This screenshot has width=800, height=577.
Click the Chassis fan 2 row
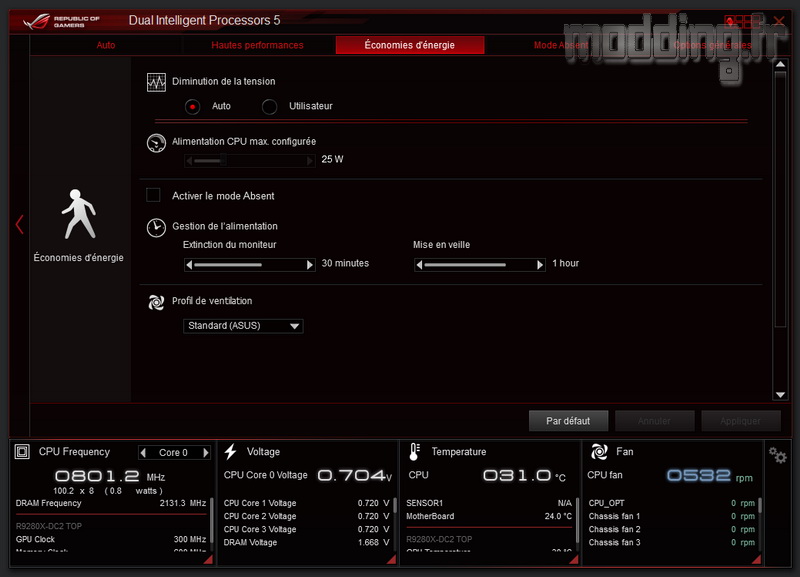point(671,530)
